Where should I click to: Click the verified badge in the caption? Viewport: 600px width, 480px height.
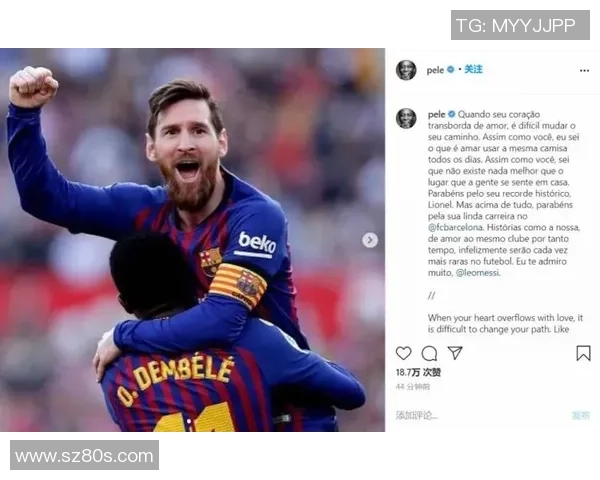pyautogui.click(x=452, y=114)
